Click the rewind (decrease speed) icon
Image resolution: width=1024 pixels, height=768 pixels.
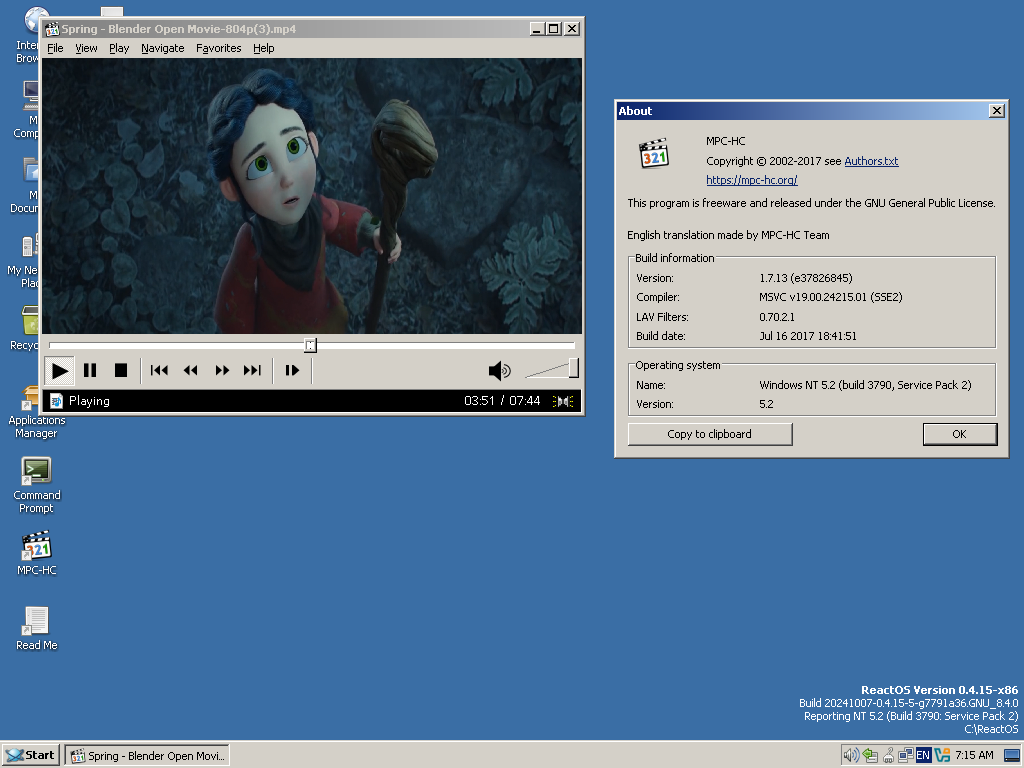[x=190, y=371]
